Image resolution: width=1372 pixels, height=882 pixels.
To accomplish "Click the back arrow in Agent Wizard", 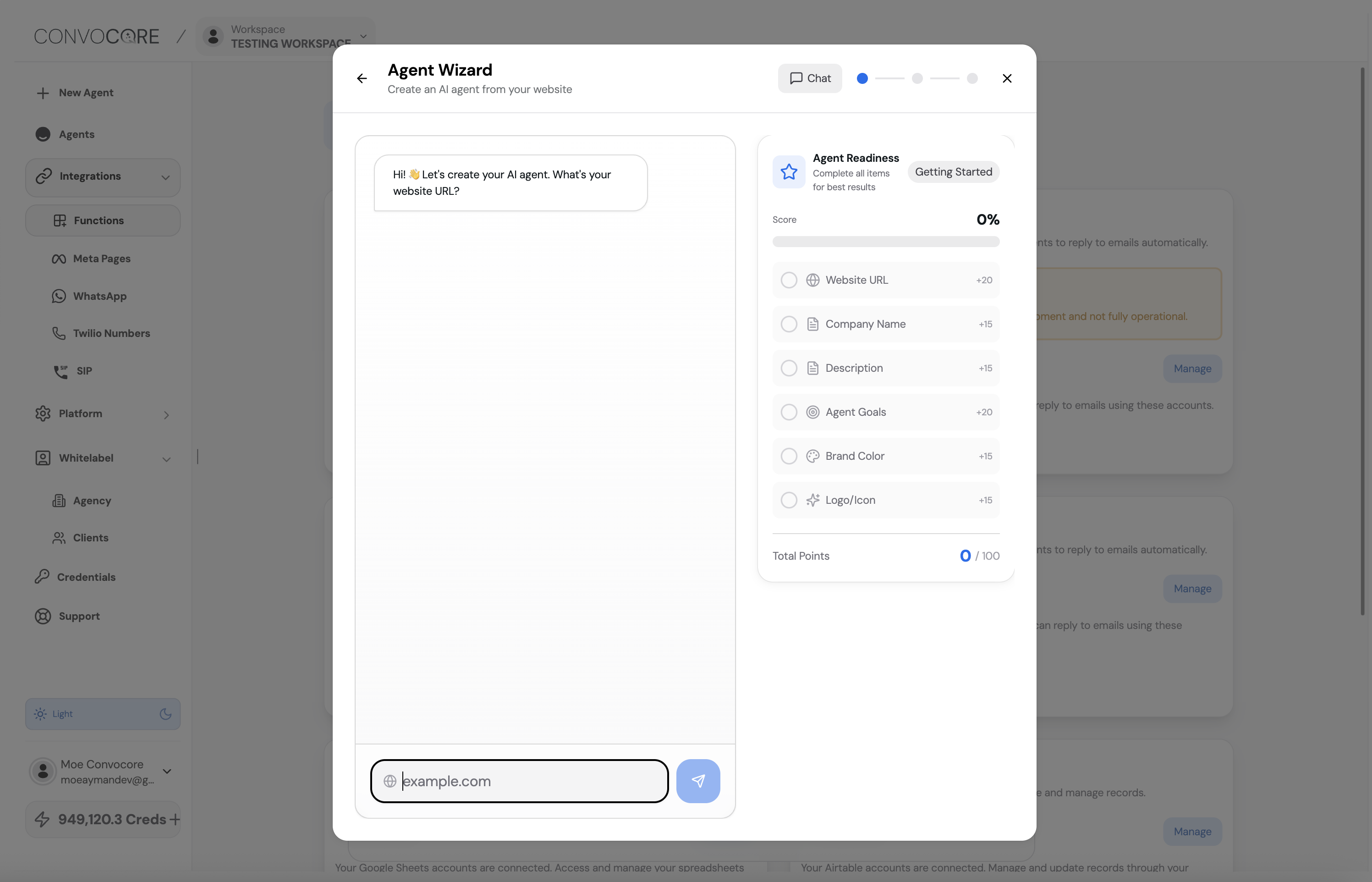I will 362,78.
